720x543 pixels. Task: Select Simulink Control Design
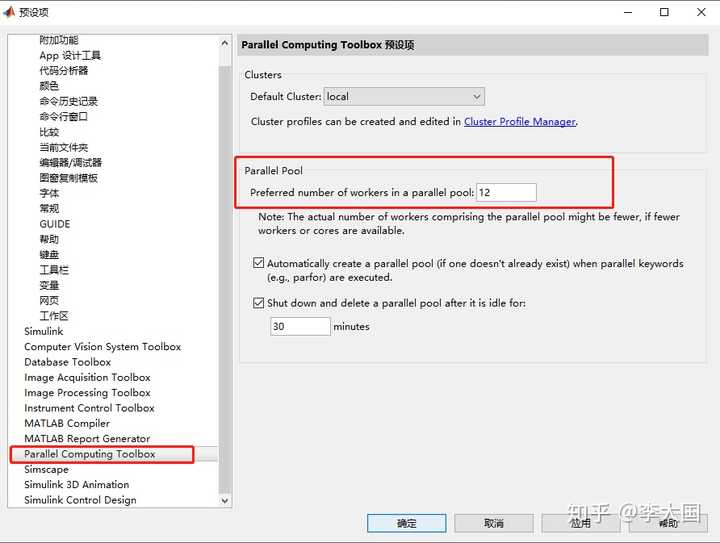click(80, 500)
